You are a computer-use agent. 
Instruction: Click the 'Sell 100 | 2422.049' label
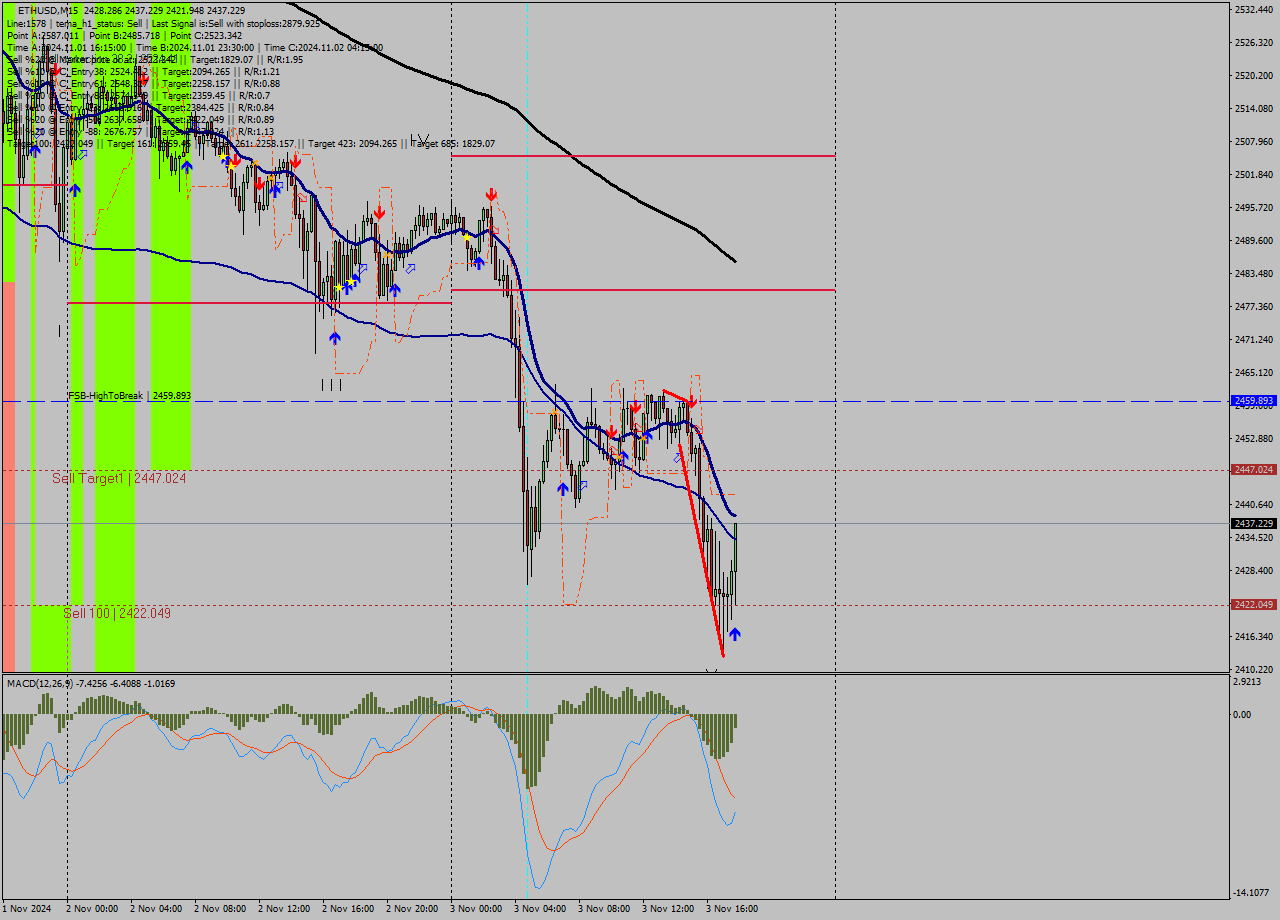pyautogui.click(x=117, y=613)
